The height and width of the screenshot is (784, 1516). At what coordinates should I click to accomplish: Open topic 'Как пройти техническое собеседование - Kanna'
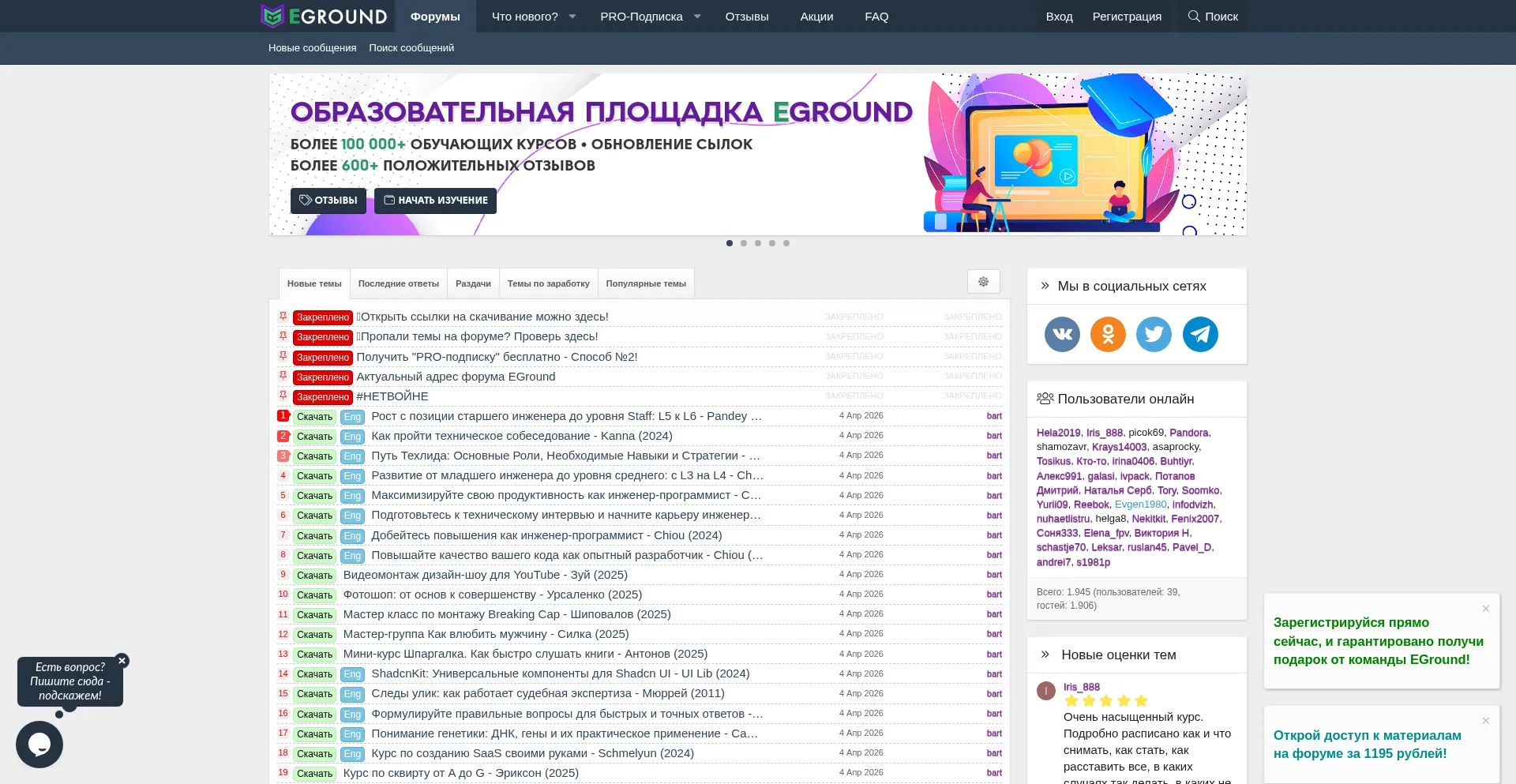point(522,436)
